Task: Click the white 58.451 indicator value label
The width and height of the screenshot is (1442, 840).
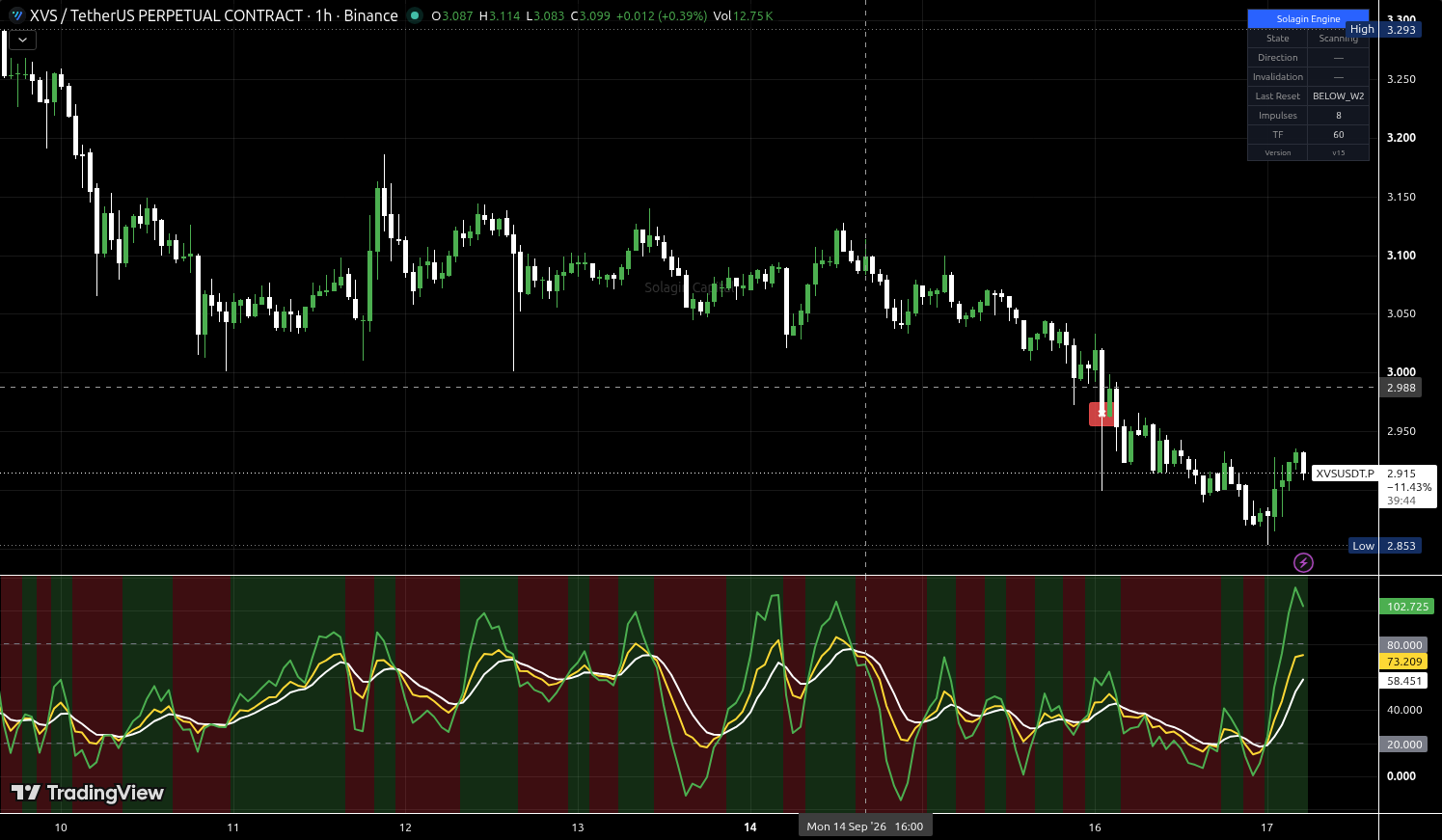Action: click(1404, 681)
